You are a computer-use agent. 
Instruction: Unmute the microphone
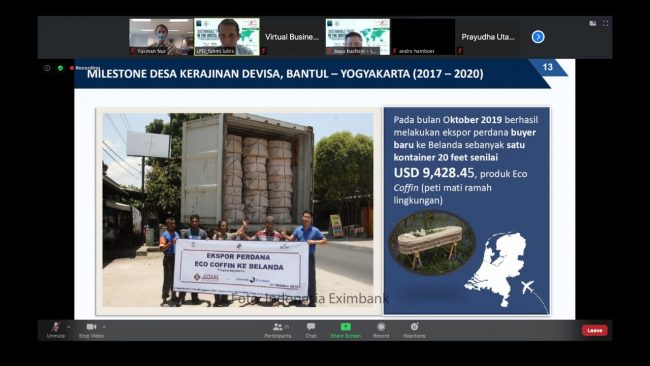pos(56,330)
